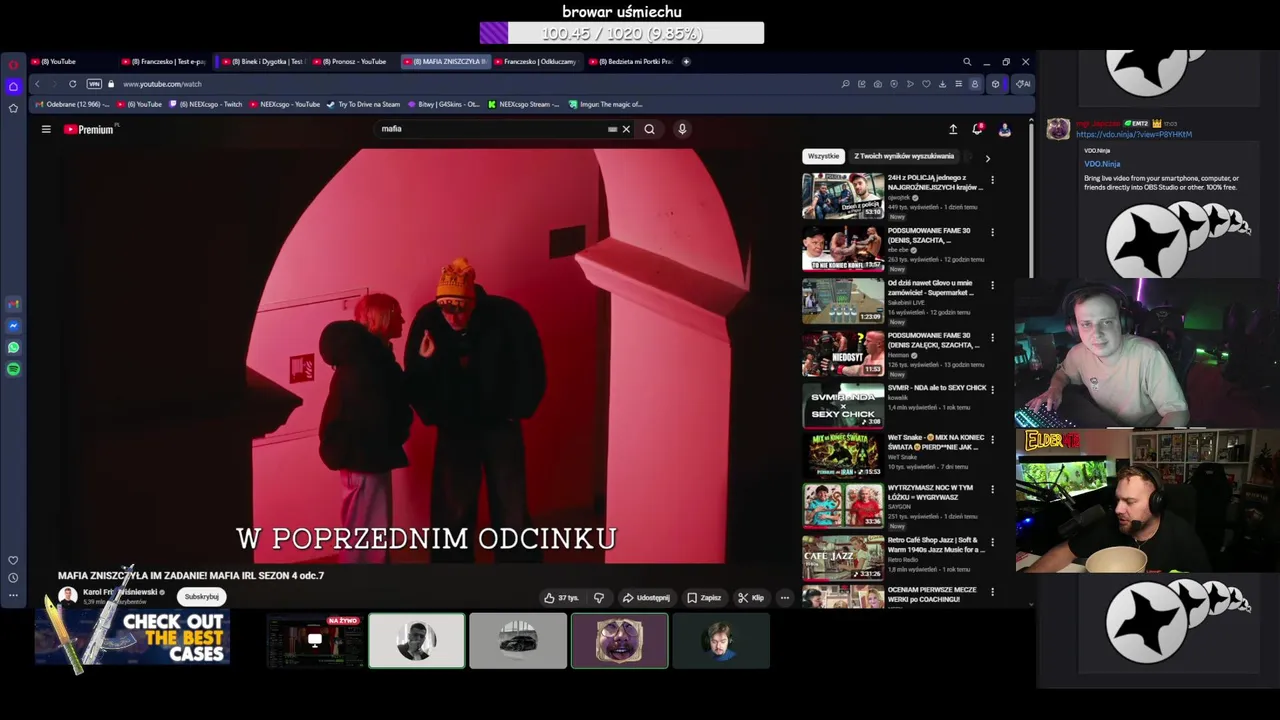
Task: Open options for PODSUMOWANIE FAME 30 Denis Szachta
Action: pos(992,232)
